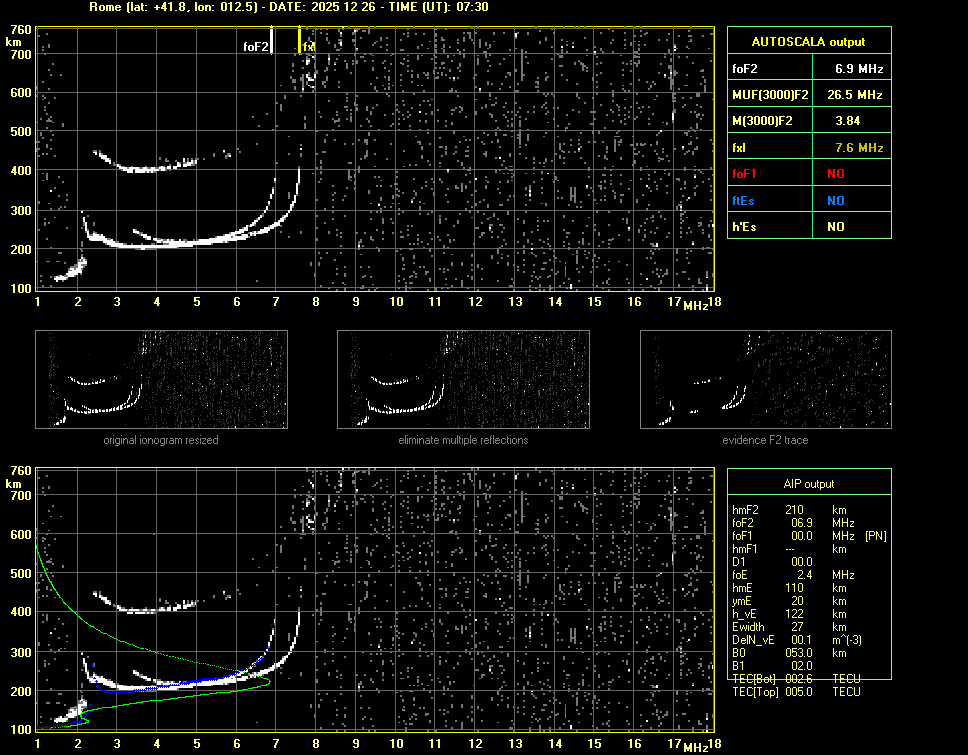968x755 pixels.
Task: Click the blue ftEs label in AUTOSCALA table
Action: click(x=743, y=201)
